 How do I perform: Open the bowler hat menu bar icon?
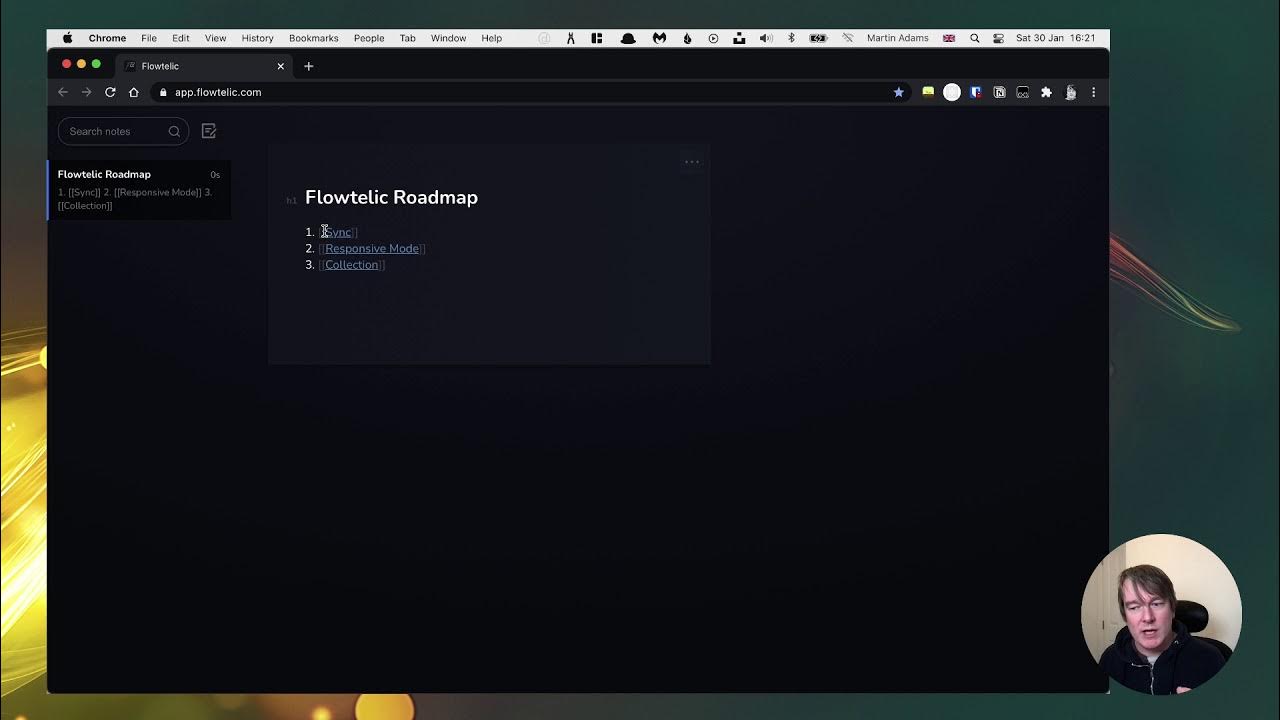click(x=628, y=38)
